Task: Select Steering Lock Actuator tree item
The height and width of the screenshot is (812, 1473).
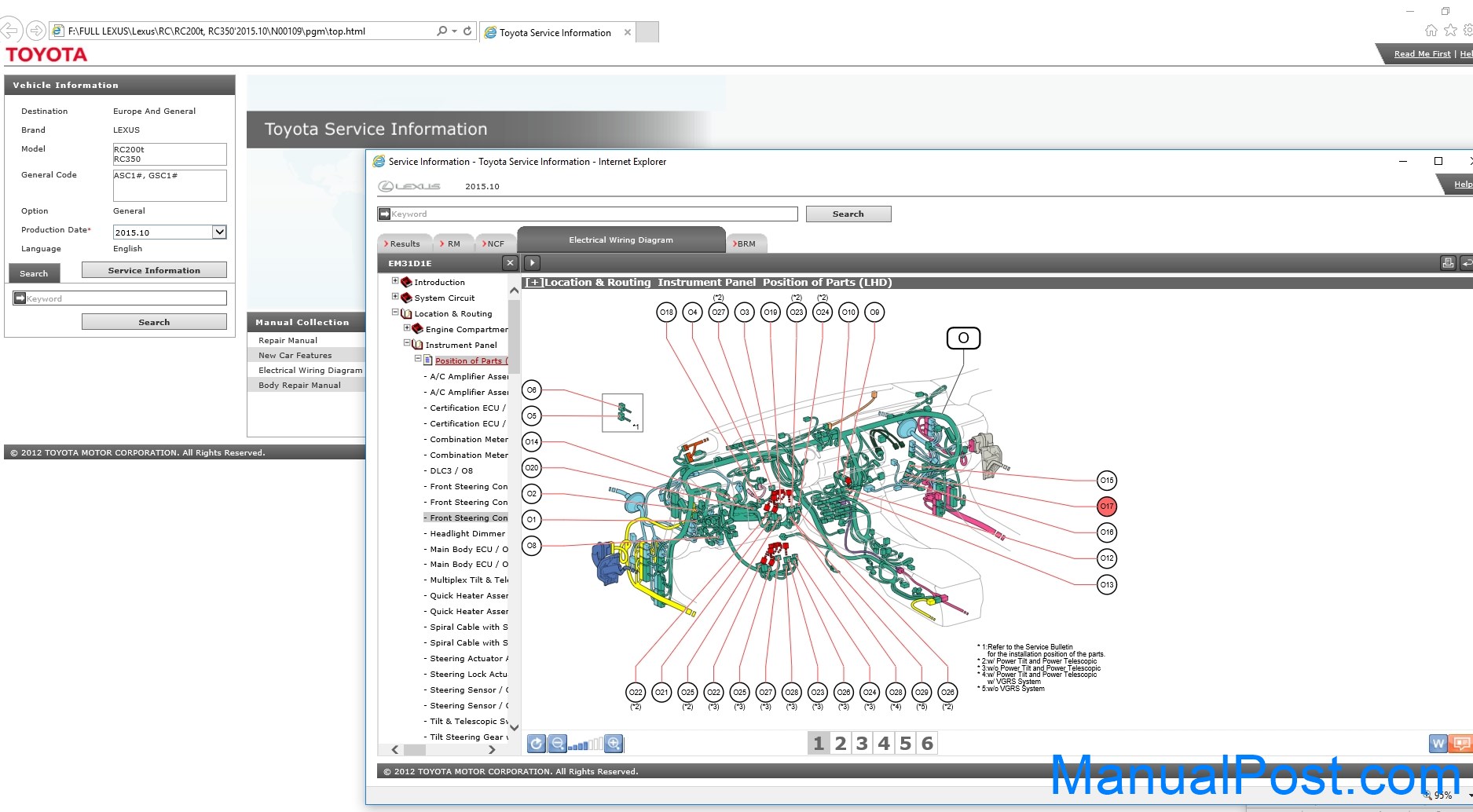Action: [468, 674]
